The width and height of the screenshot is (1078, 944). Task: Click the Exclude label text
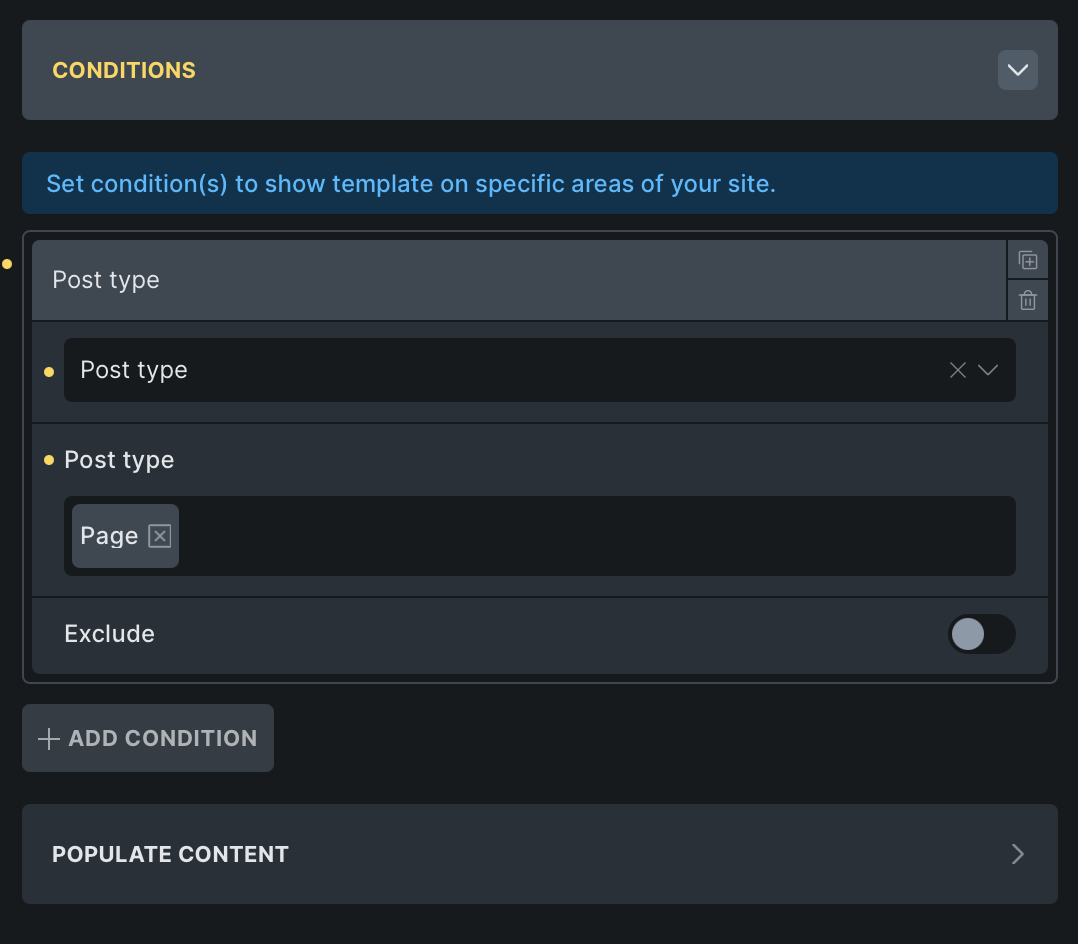tap(109, 634)
